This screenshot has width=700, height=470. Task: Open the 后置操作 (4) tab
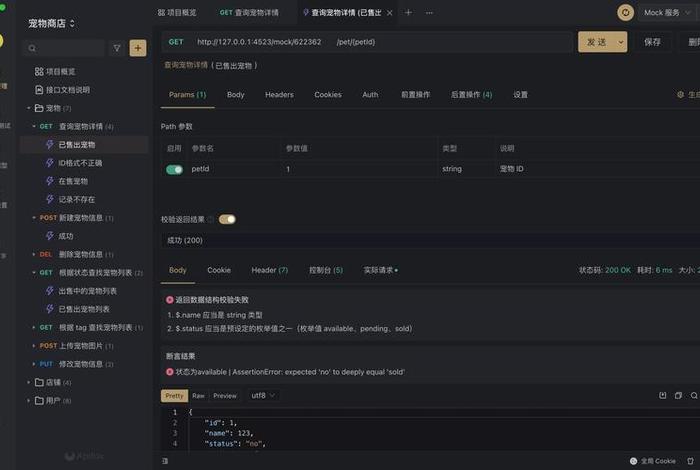[x=471, y=95]
